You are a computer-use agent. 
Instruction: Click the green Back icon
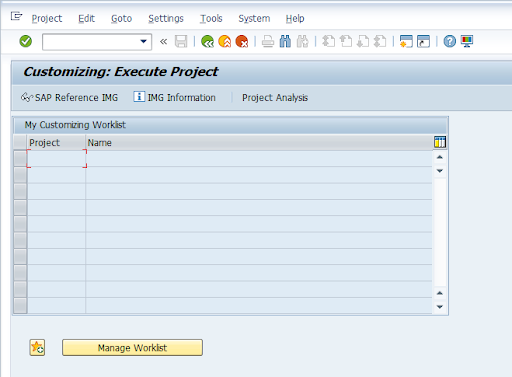[x=207, y=42]
